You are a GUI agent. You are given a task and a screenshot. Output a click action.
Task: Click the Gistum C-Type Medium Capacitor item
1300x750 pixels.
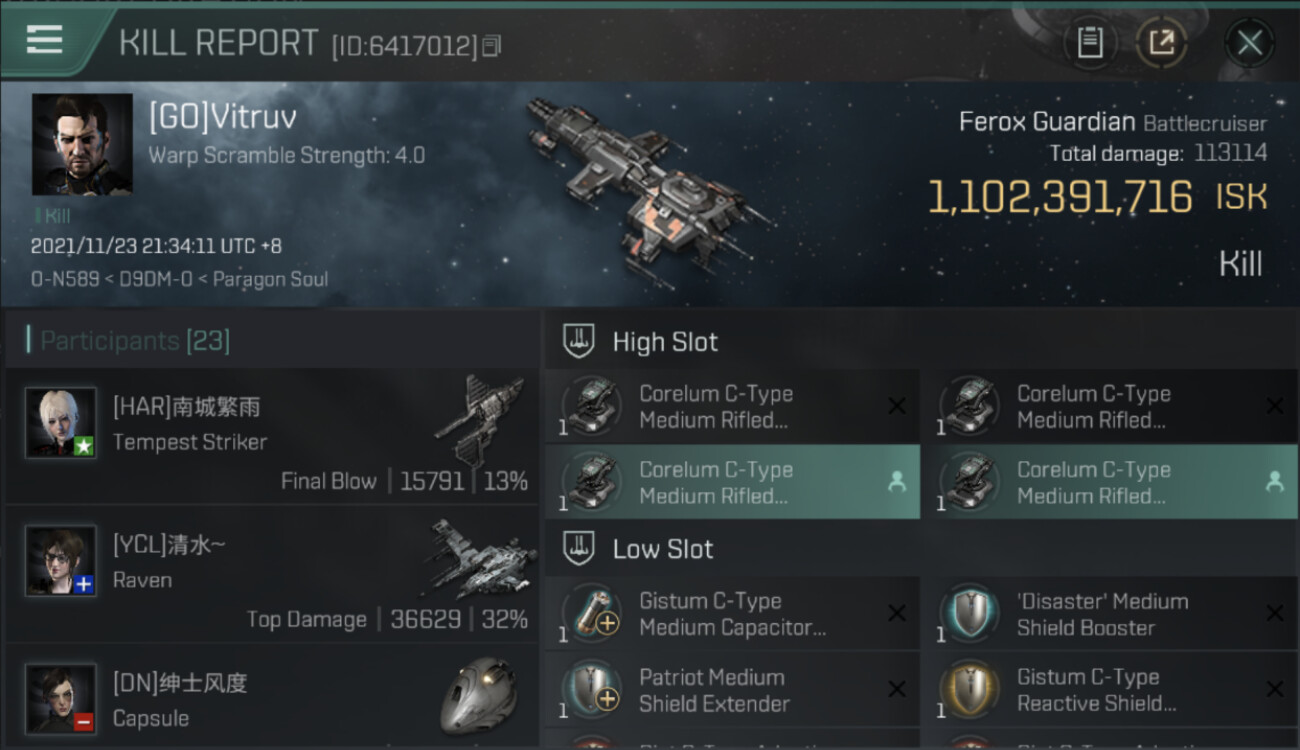(730, 614)
